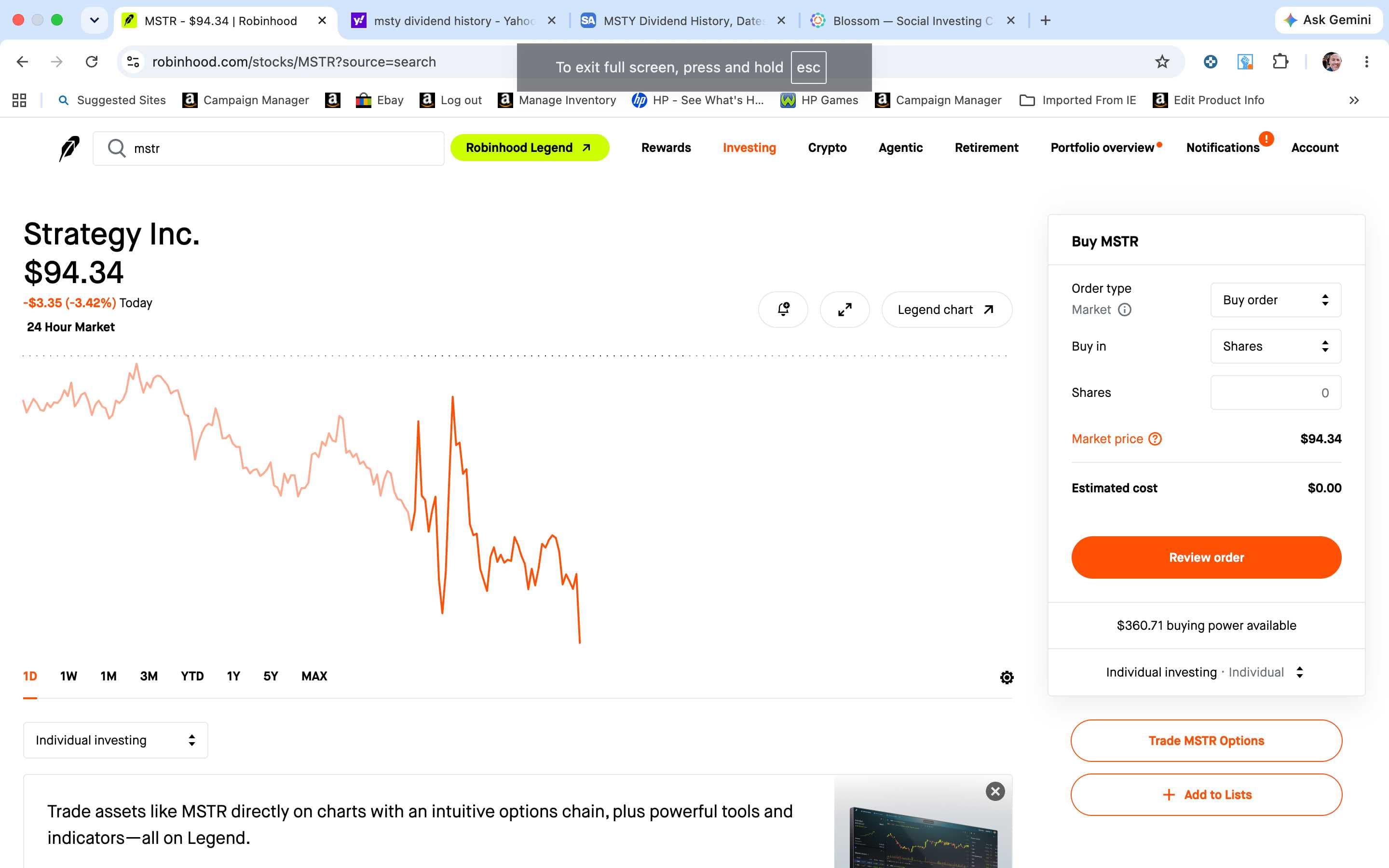
Task: Open chart settings gear icon
Action: pyautogui.click(x=1007, y=678)
